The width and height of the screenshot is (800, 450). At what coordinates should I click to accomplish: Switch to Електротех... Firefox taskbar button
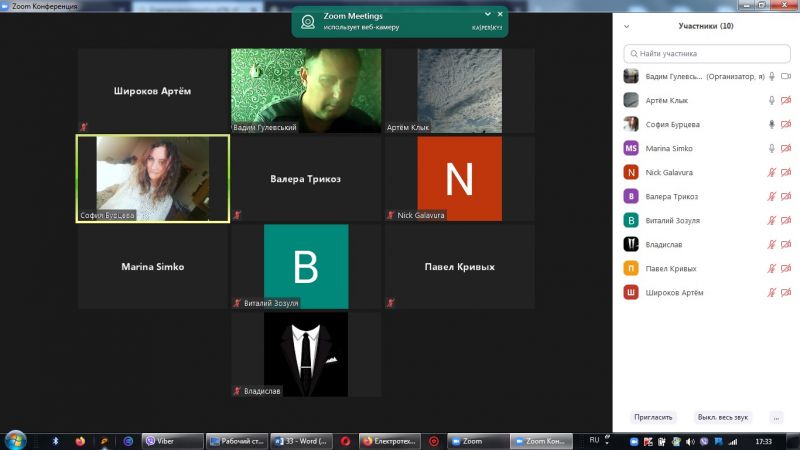(x=390, y=441)
